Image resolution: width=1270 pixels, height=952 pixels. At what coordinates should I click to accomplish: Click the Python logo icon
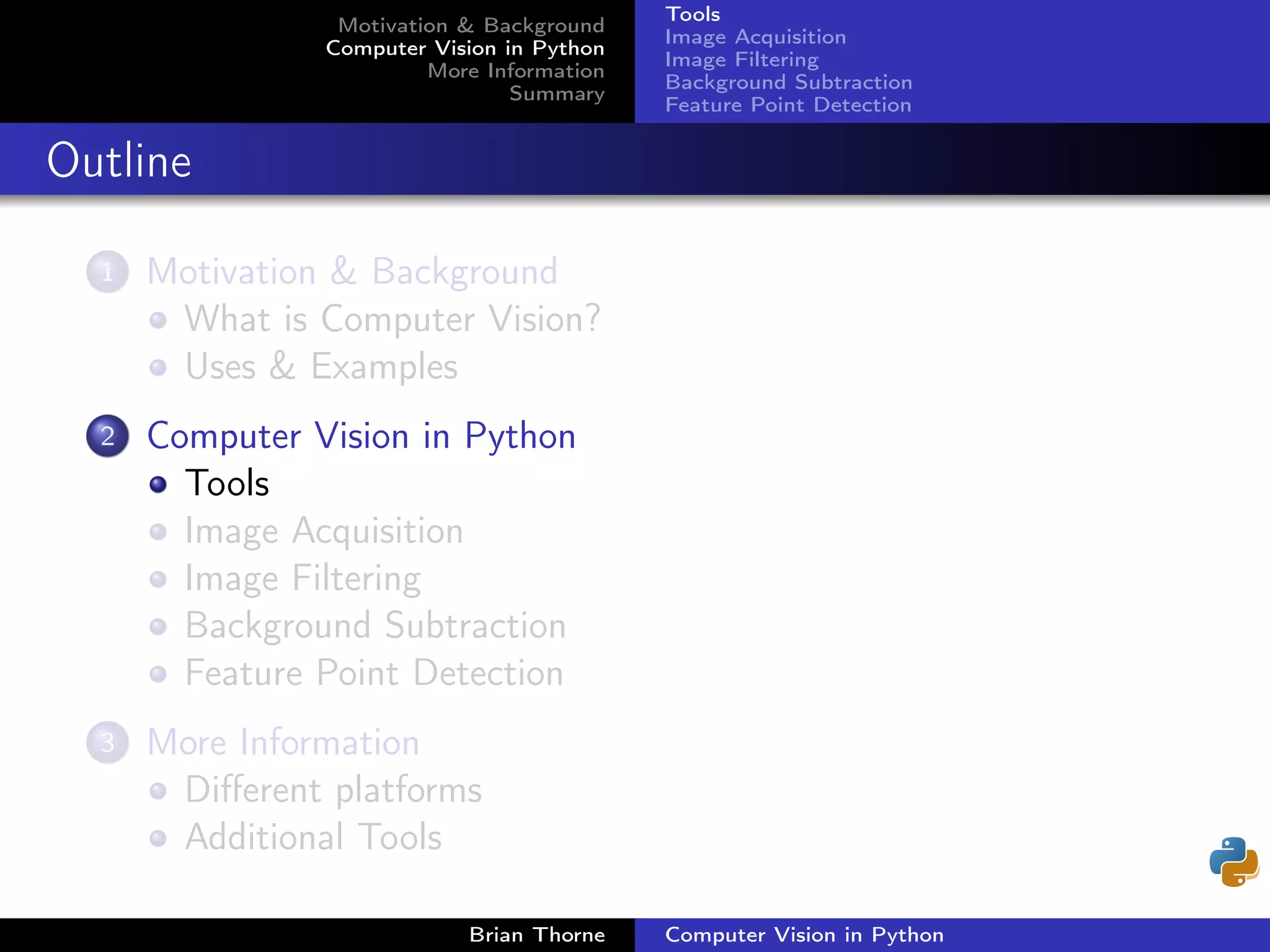(x=1234, y=862)
